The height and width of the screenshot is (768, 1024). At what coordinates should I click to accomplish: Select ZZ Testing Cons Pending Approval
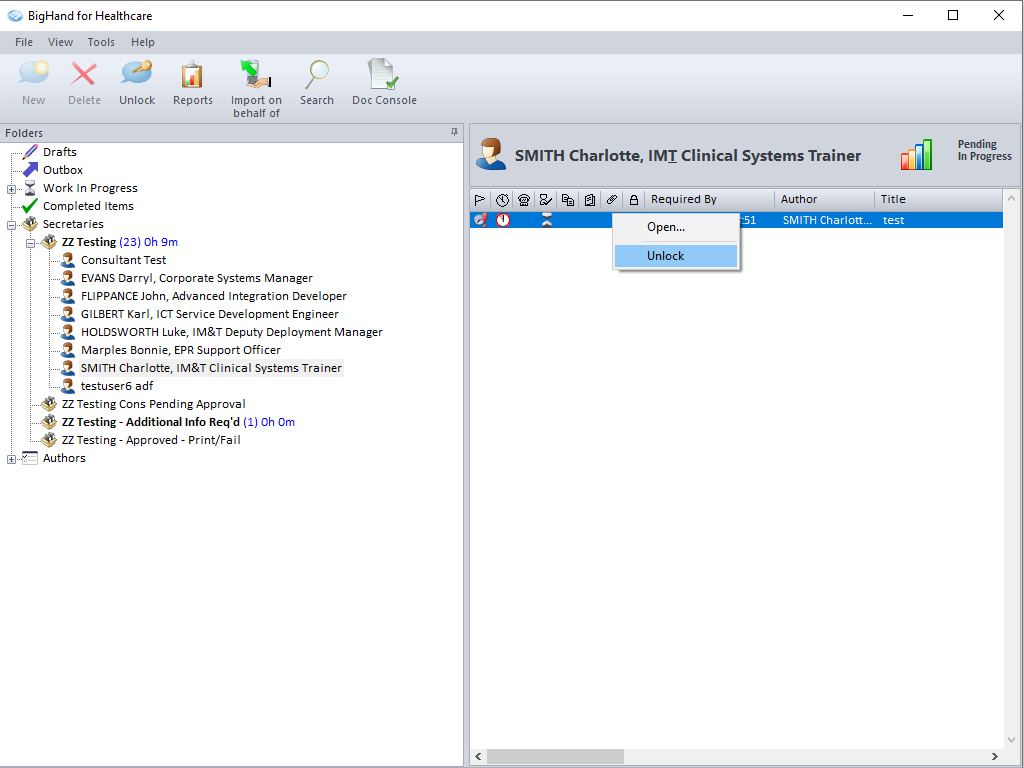click(153, 404)
